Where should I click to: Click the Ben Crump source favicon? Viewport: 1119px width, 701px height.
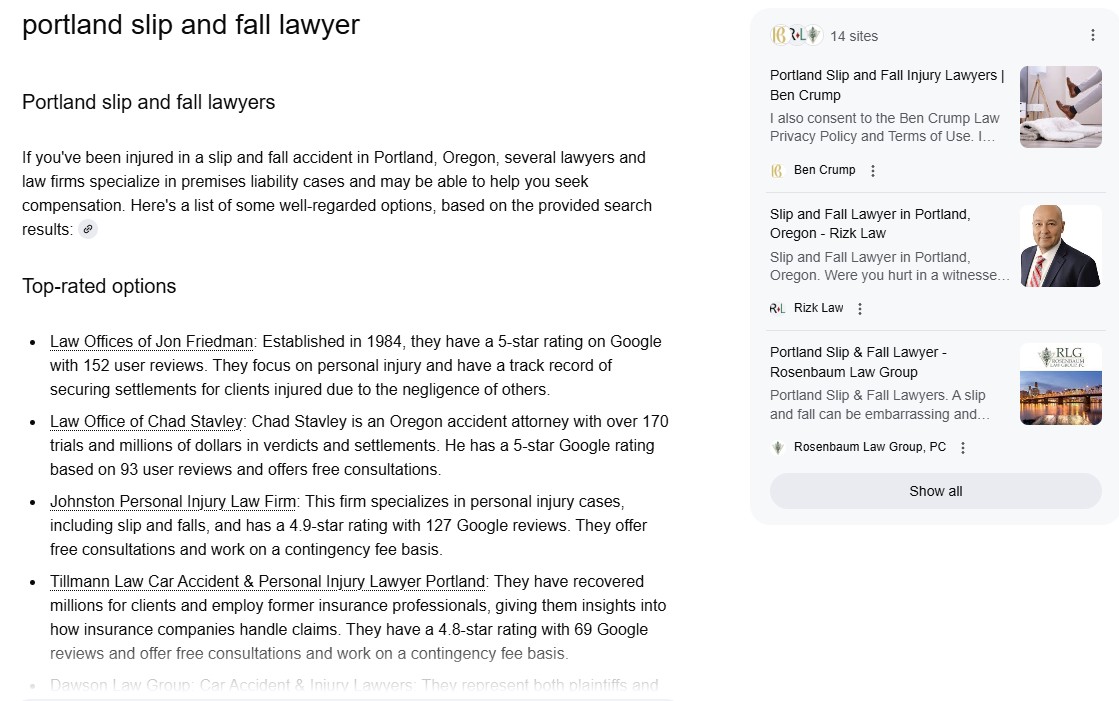777,171
